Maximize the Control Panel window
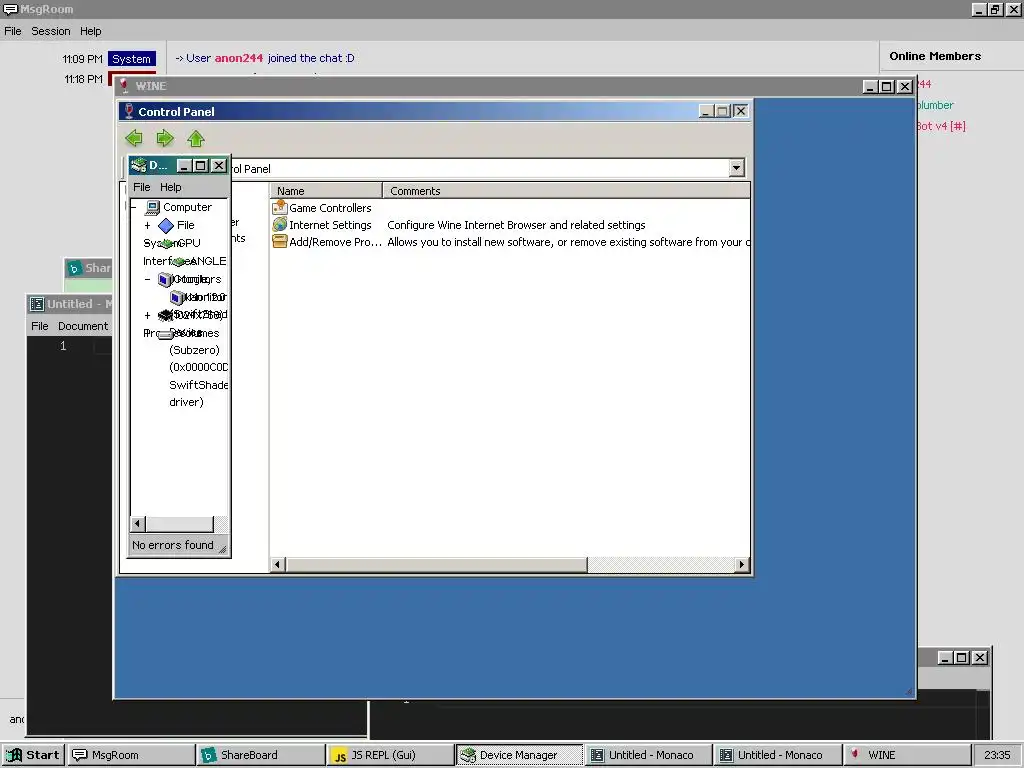 pyautogui.click(x=722, y=111)
